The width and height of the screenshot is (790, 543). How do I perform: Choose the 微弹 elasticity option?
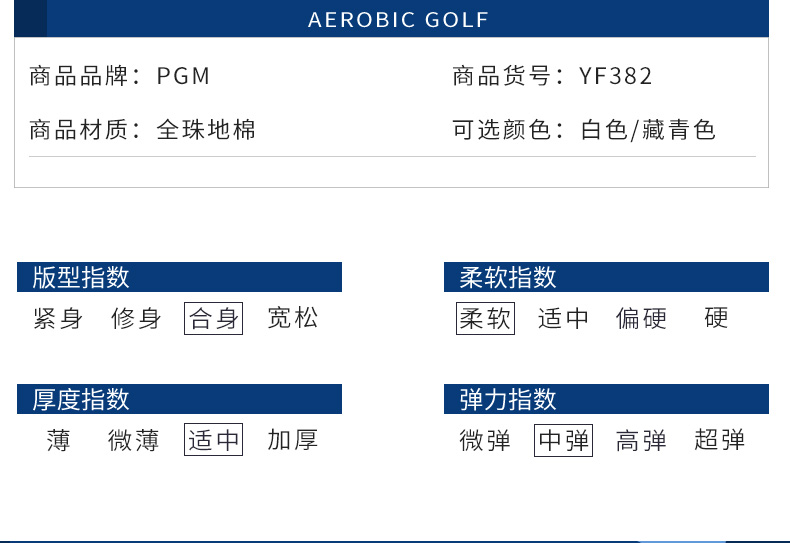tap(485, 440)
